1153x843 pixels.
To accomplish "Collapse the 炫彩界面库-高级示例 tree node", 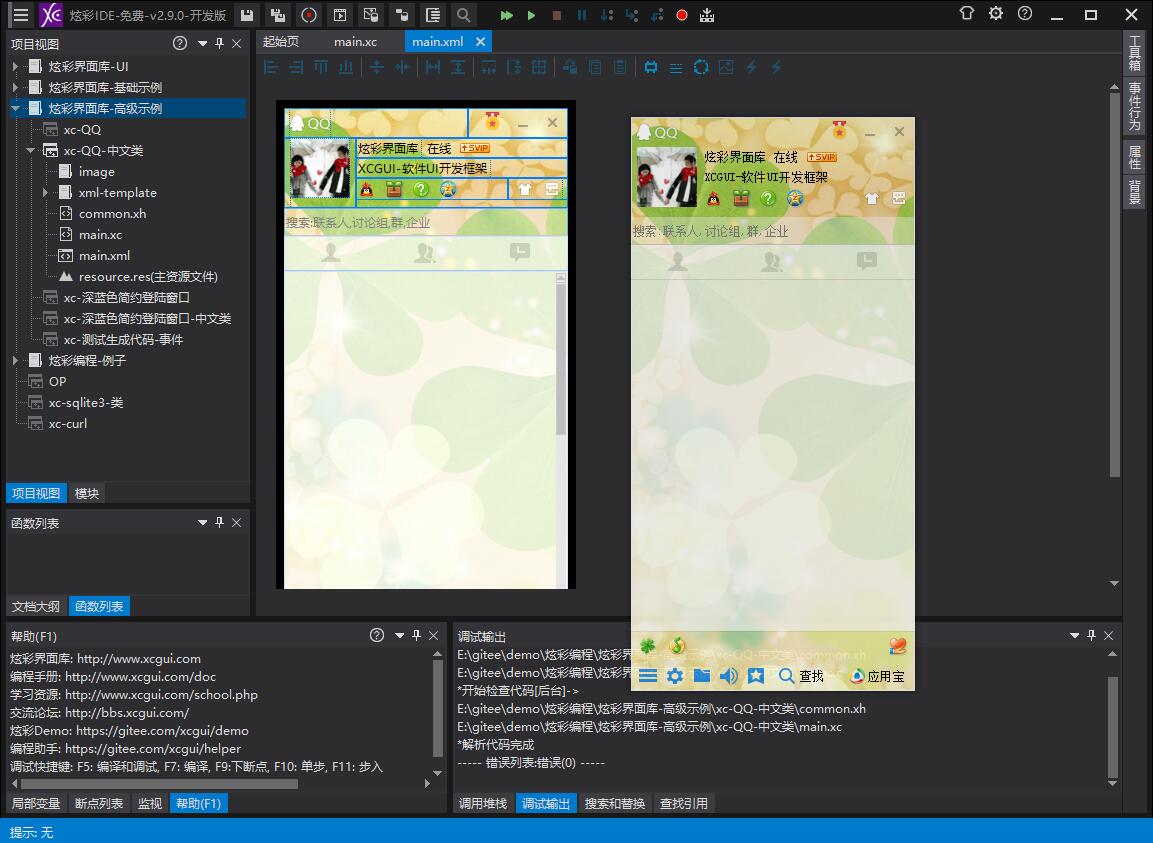I will pos(15,109).
